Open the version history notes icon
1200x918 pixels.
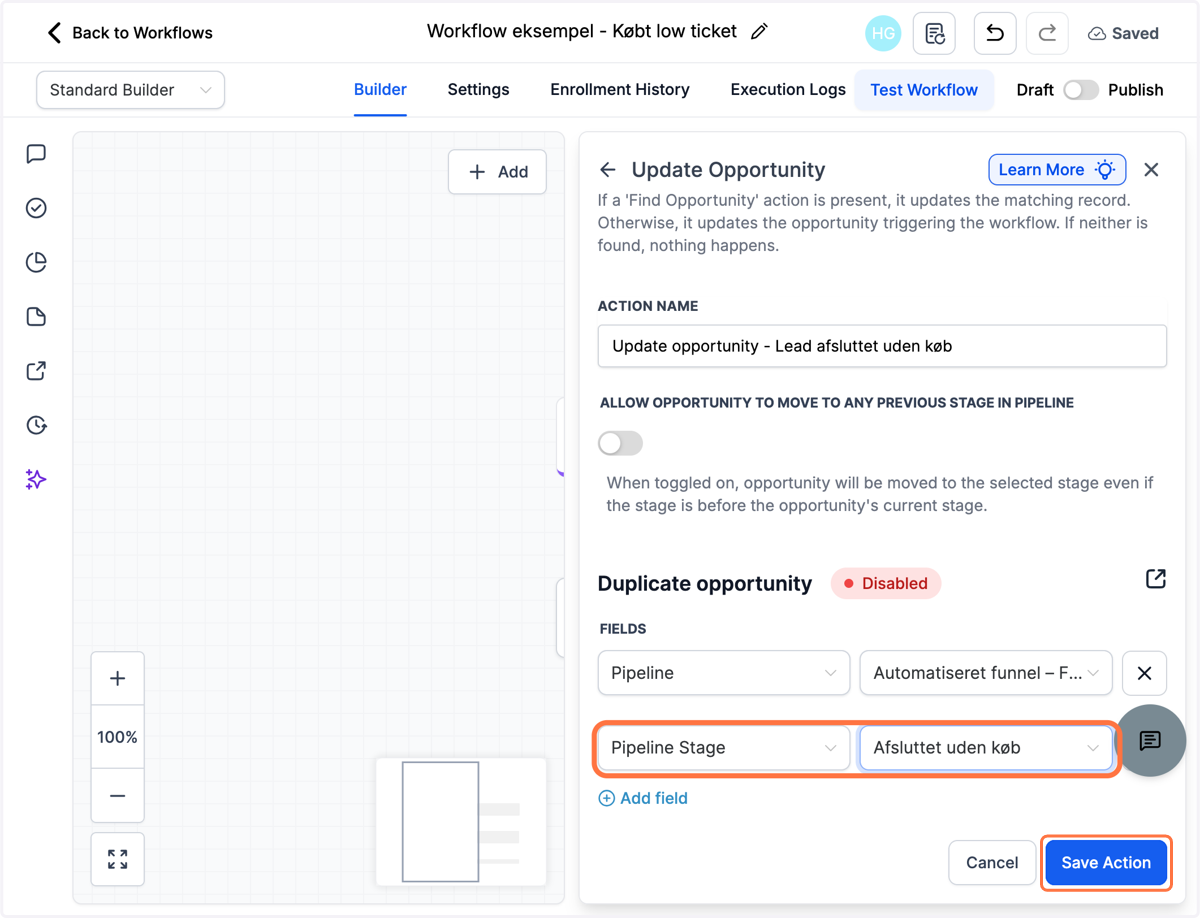[x=935, y=33]
